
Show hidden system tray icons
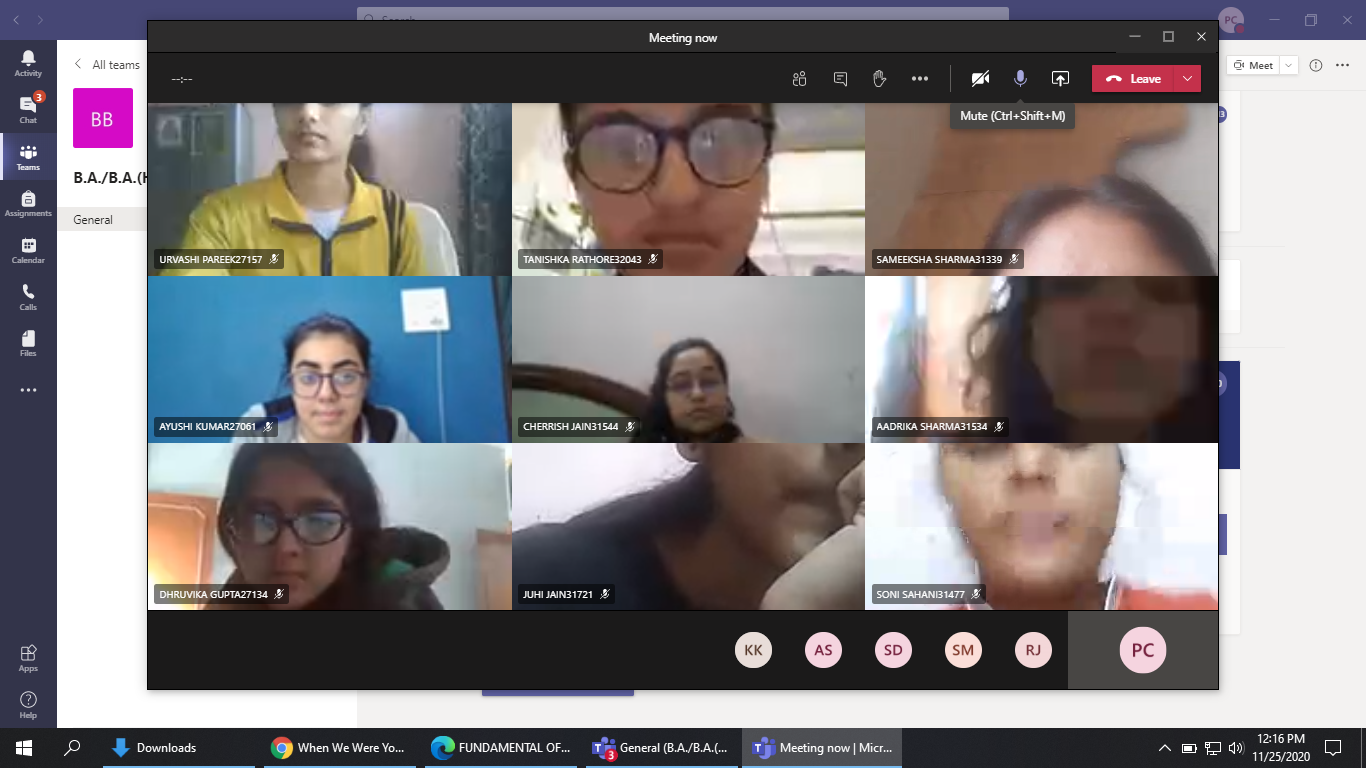click(1164, 748)
